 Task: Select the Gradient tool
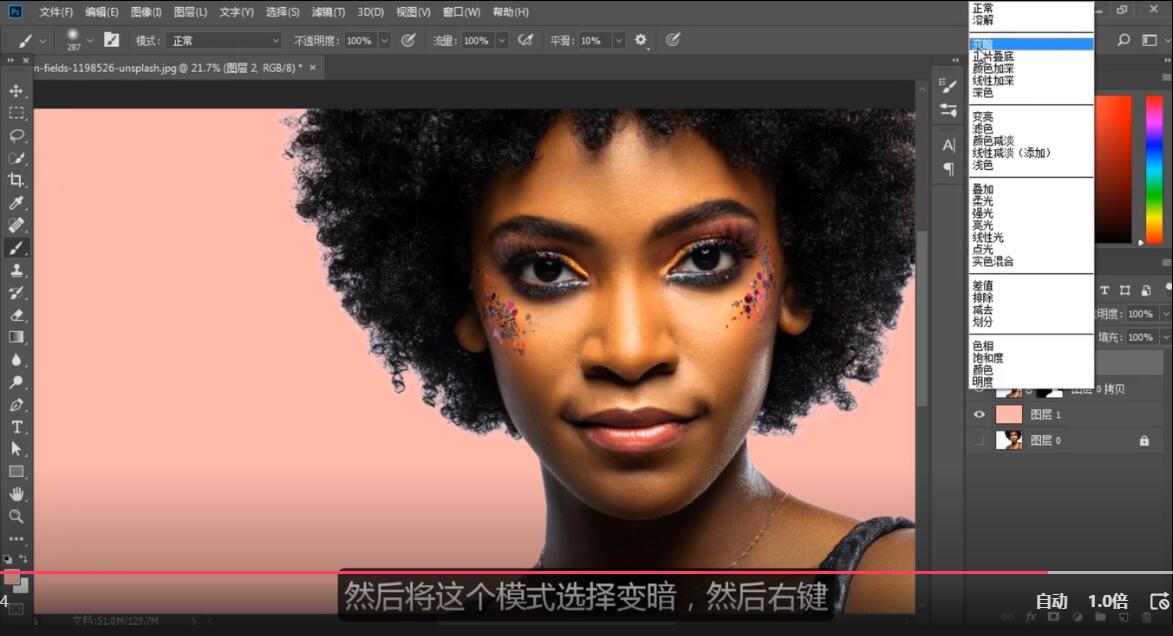pos(16,337)
